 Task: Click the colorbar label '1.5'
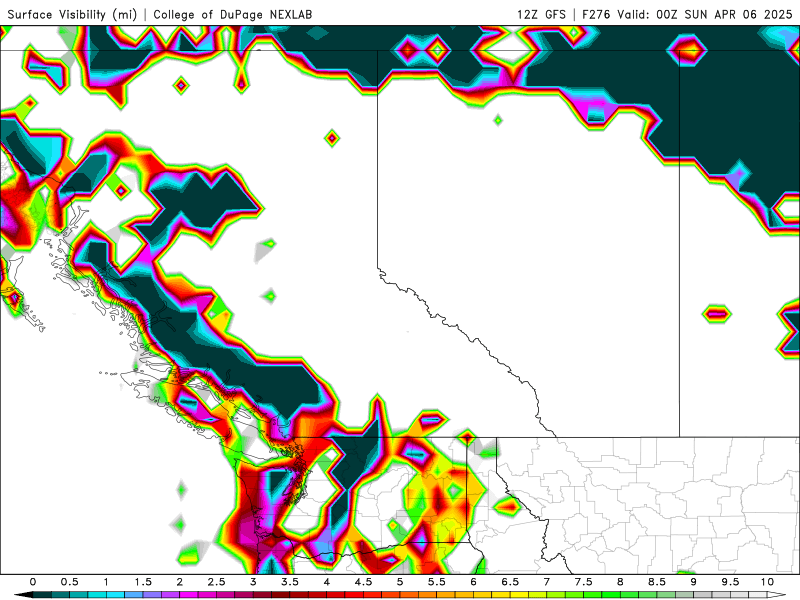(143, 582)
